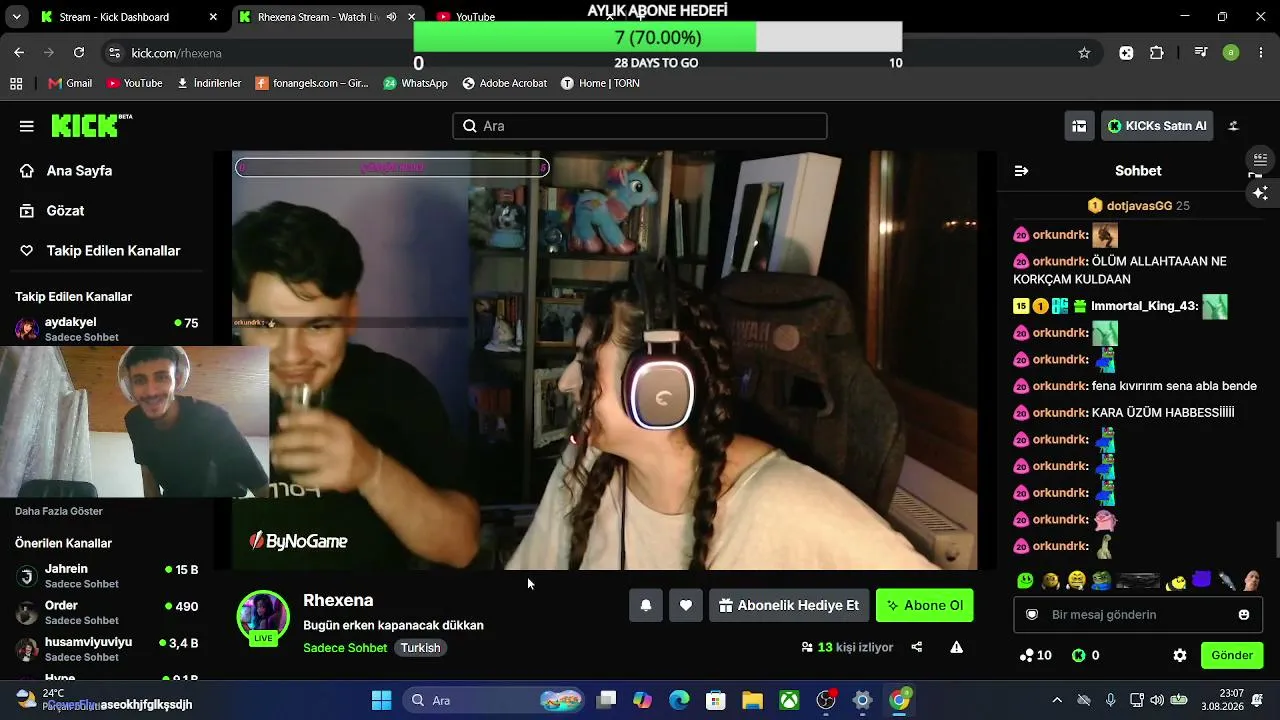This screenshot has height=720, width=1280.
Task: Focus the Kick search box Ara
Action: pyautogui.click(x=640, y=126)
